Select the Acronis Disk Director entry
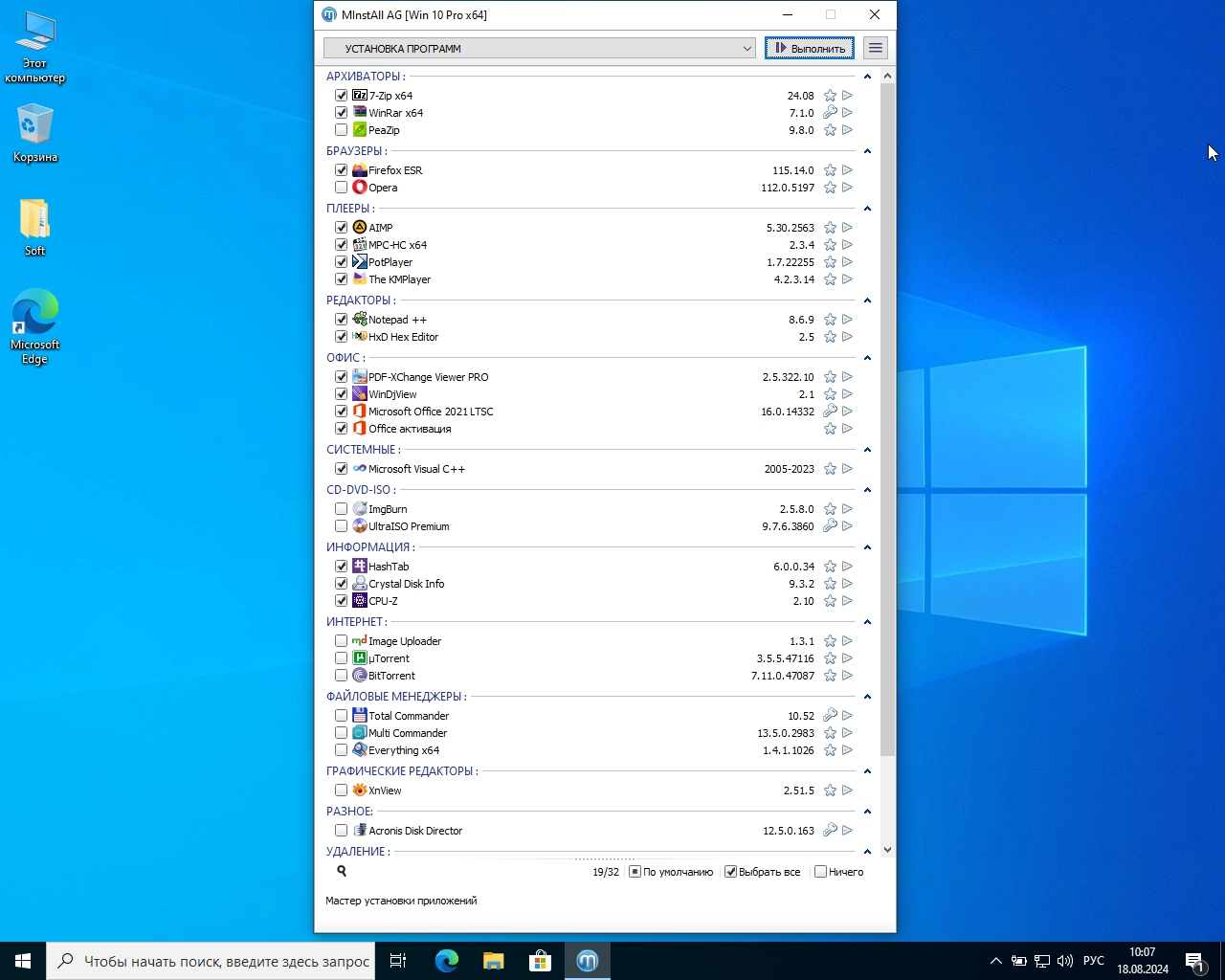The image size is (1225, 980). pos(415,831)
